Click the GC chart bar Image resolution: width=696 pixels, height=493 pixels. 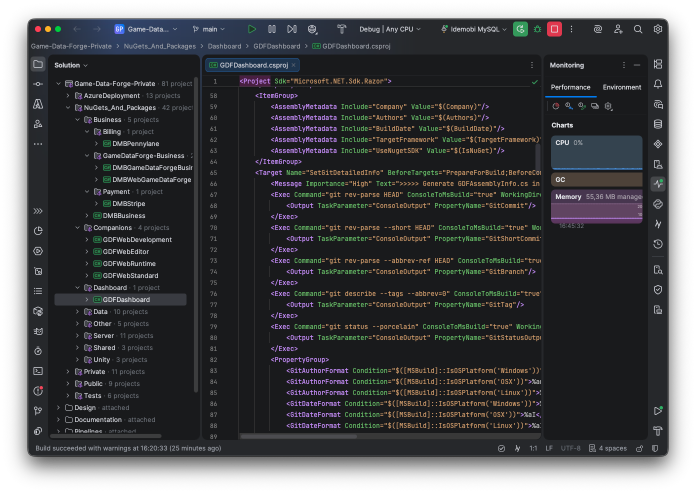point(597,180)
